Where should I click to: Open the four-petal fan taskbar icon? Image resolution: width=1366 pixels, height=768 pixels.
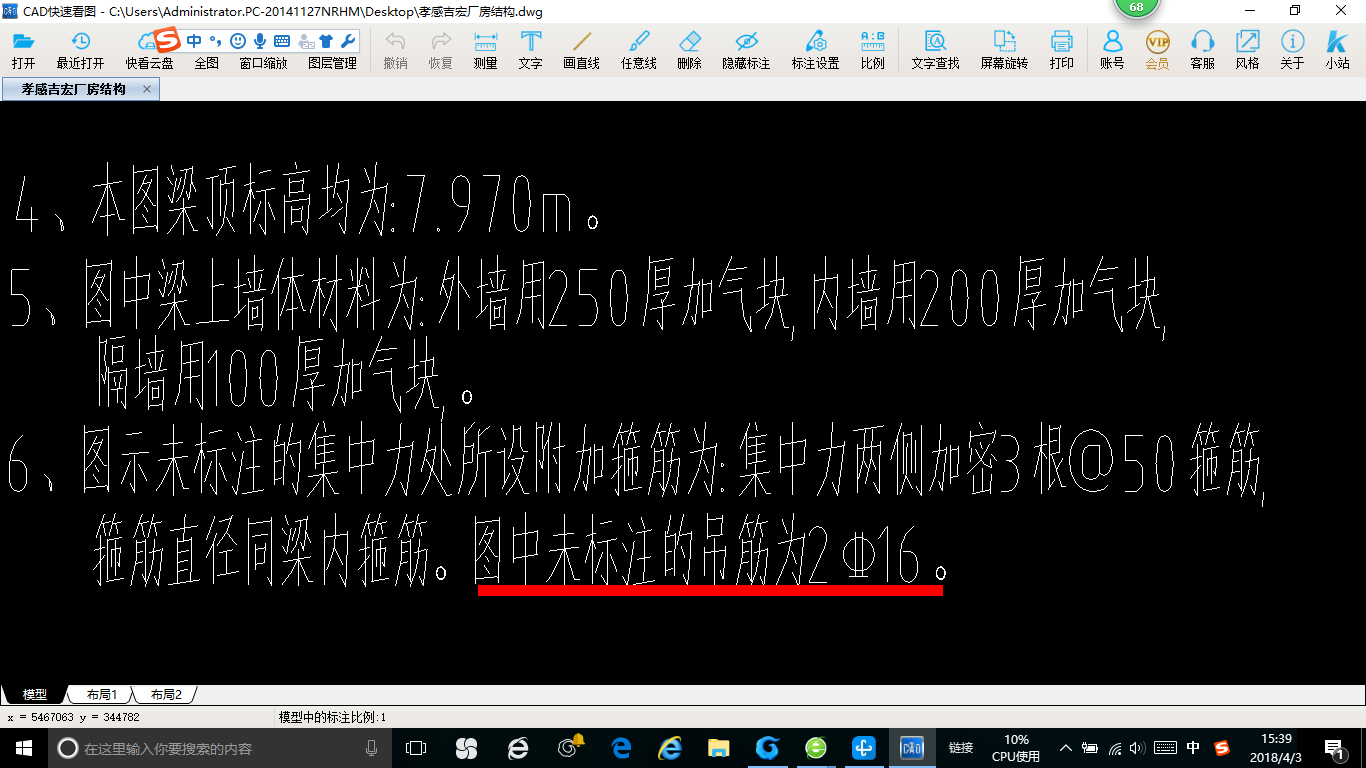click(465, 748)
